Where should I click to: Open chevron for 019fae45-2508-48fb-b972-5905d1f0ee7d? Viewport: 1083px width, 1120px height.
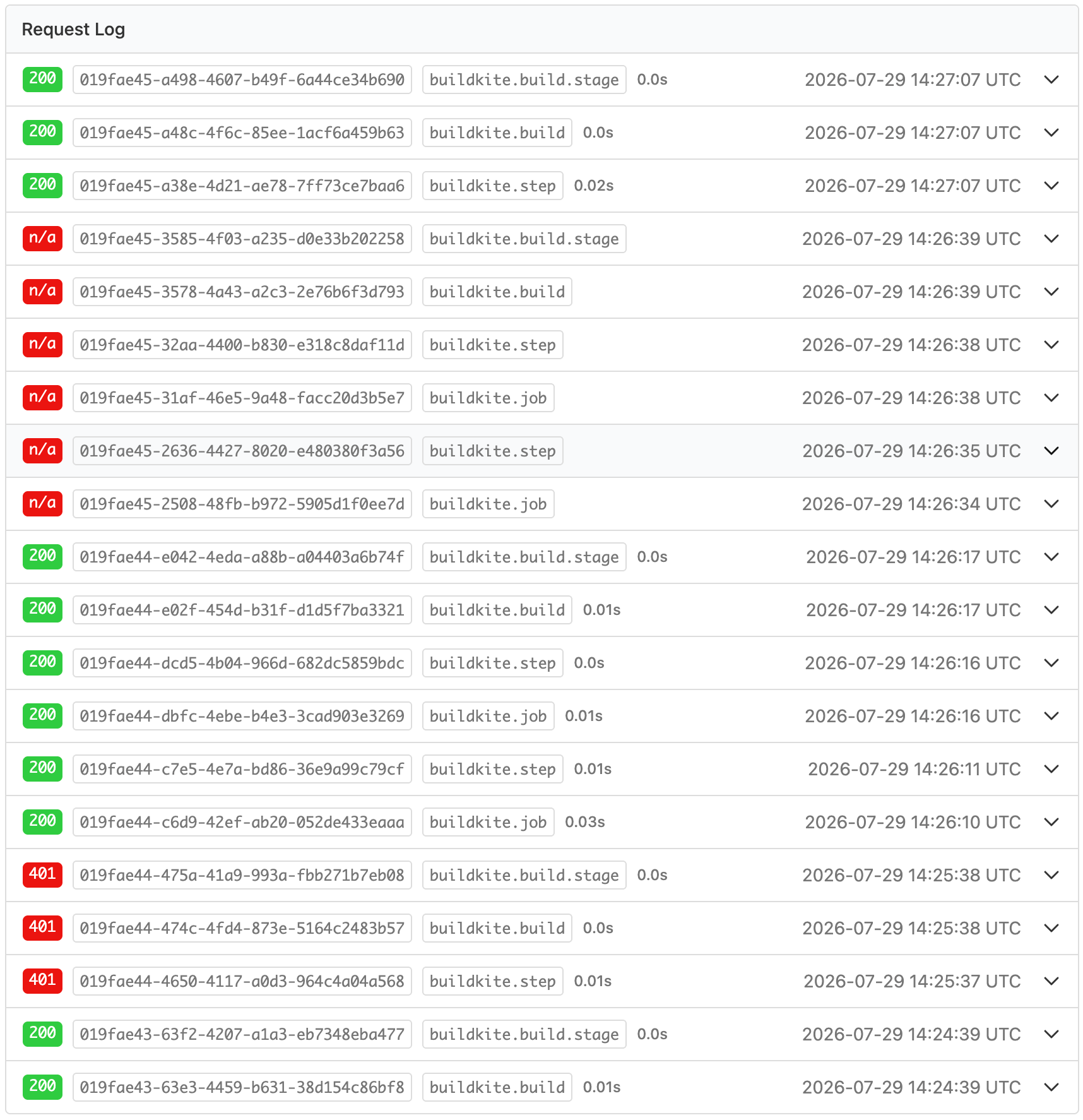point(1051,504)
